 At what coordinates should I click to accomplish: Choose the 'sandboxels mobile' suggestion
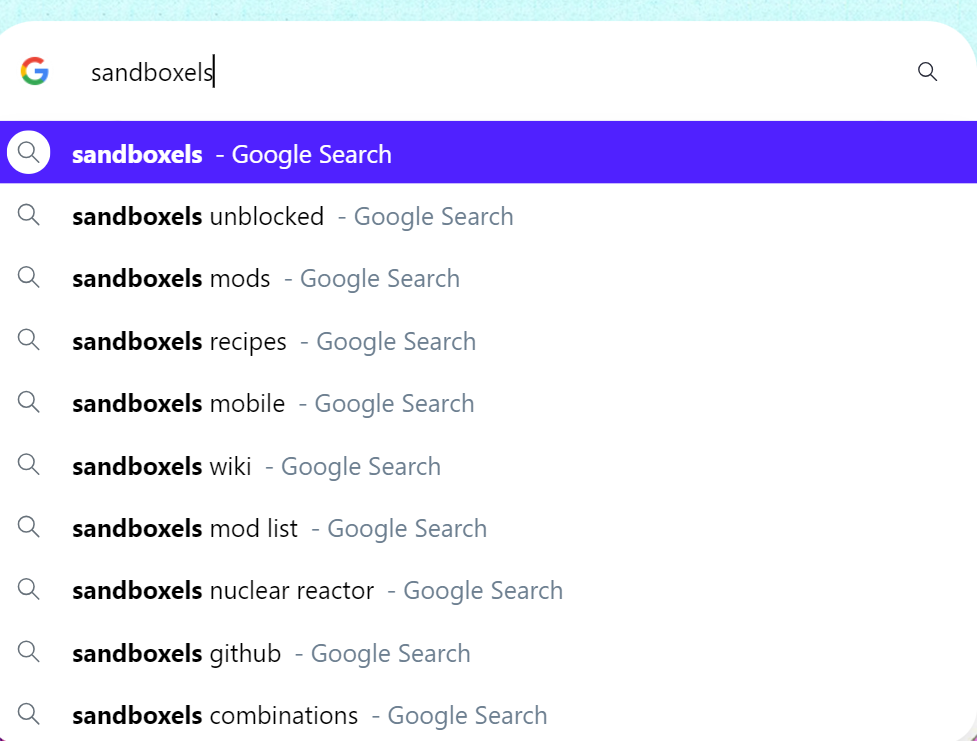[x=271, y=403]
